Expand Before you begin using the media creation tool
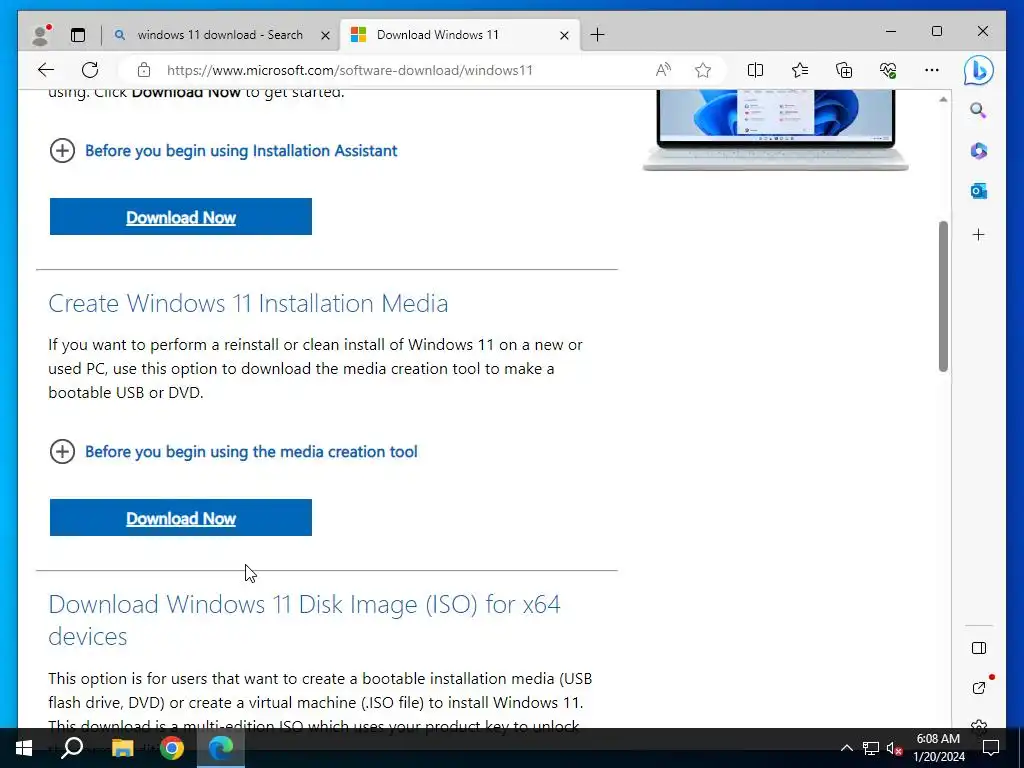 [x=233, y=452]
